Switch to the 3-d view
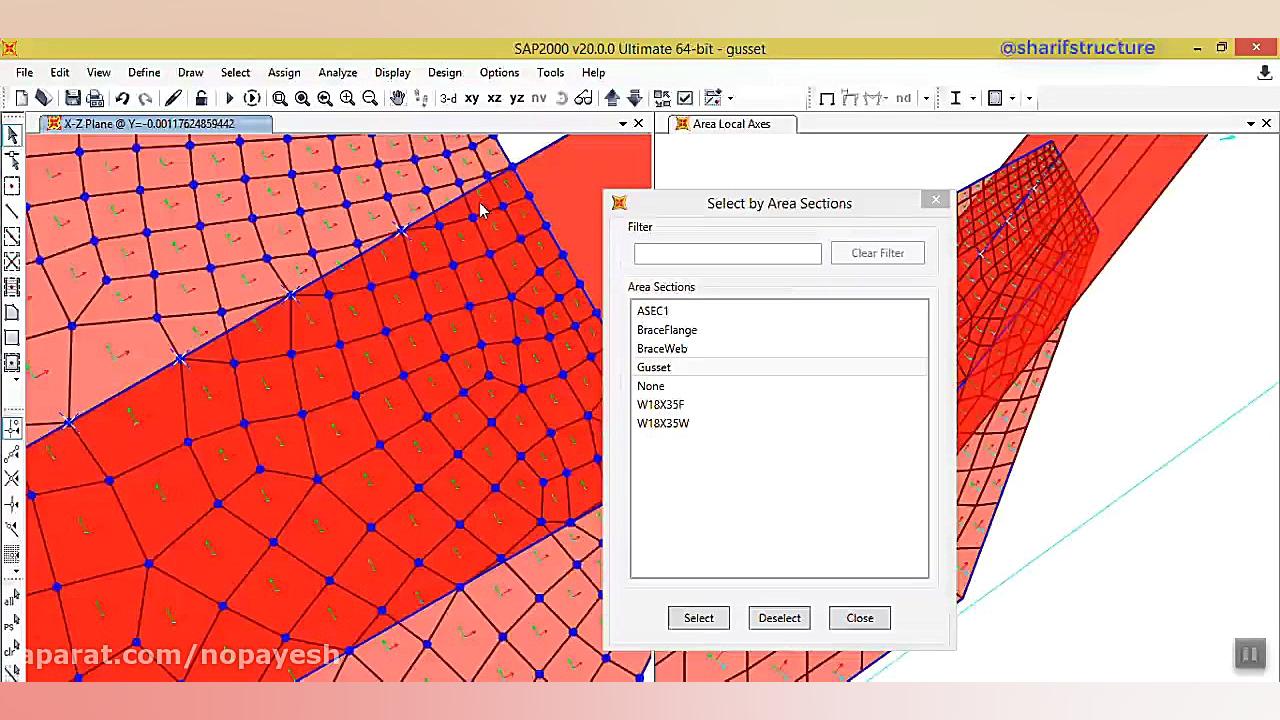The height and width of the screenshot is (720, 1280). pos(448,98)
